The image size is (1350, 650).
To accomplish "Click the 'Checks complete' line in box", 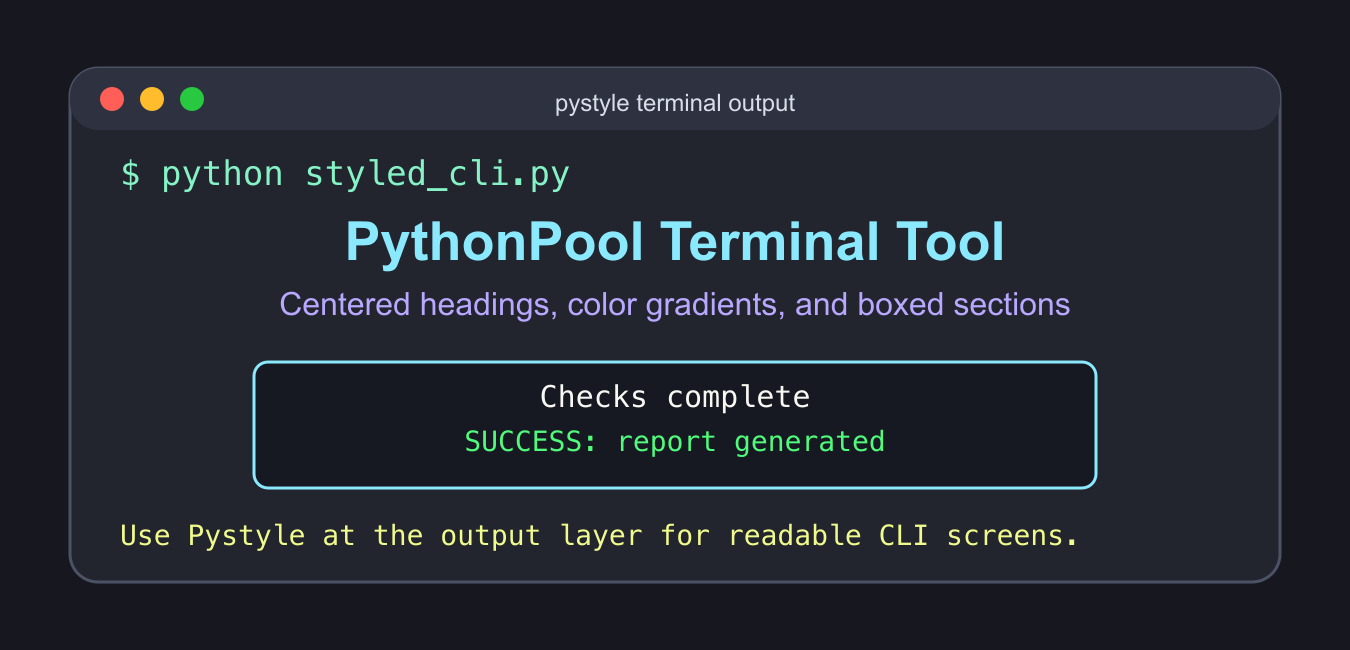I will tap(675, 397).
